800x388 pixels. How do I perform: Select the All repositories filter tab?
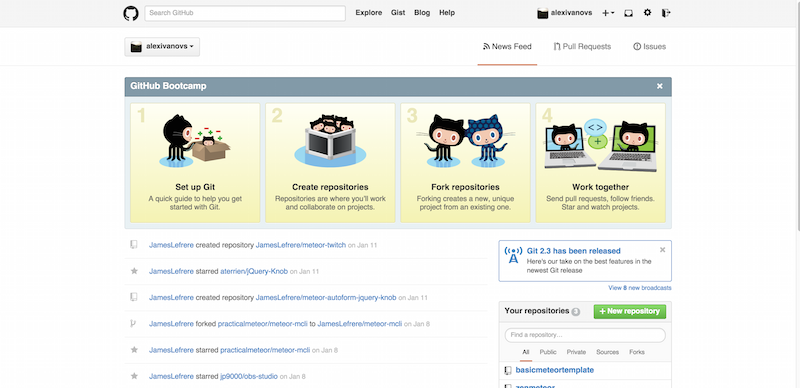pyautogui.click(x=526, y=352)
